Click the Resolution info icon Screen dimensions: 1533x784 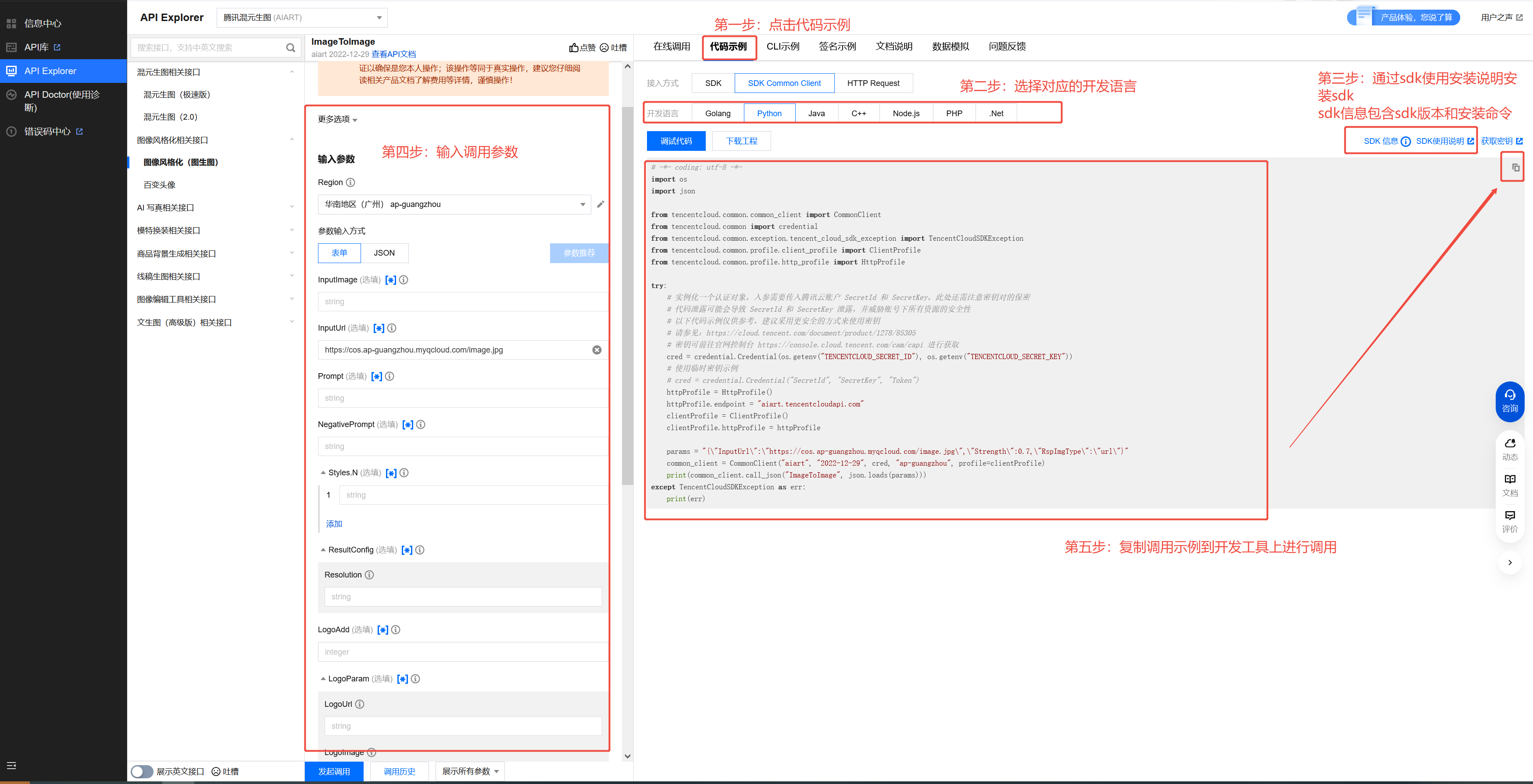point(370,574)
